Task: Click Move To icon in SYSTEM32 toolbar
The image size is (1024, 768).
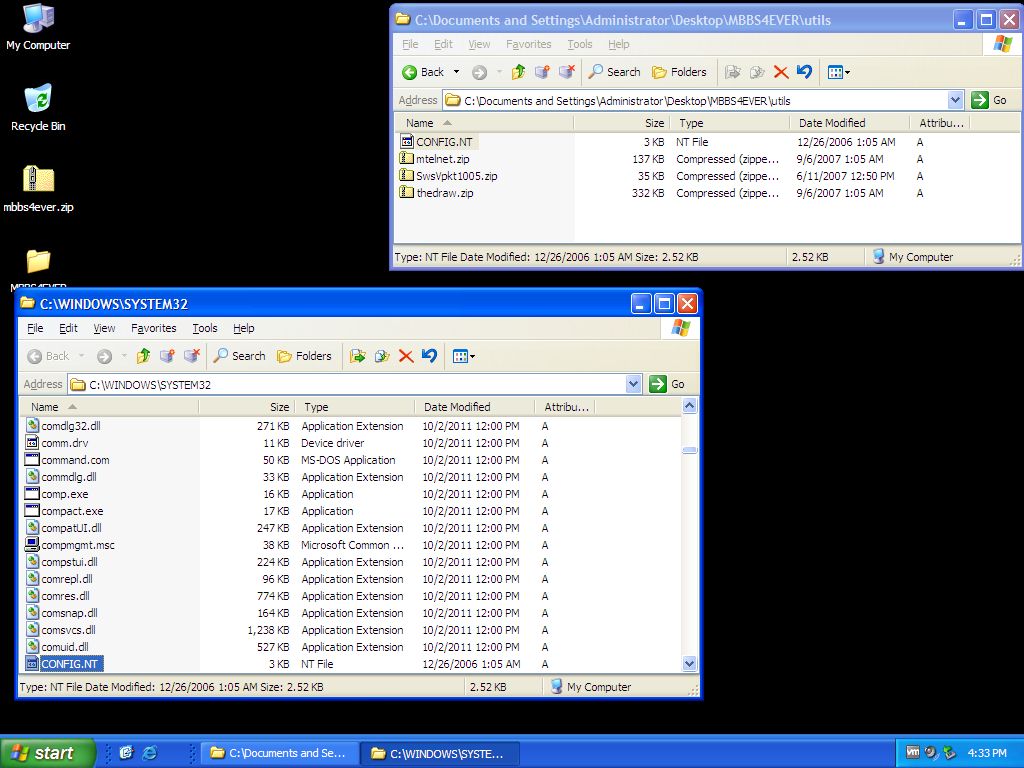Action: 357,356
